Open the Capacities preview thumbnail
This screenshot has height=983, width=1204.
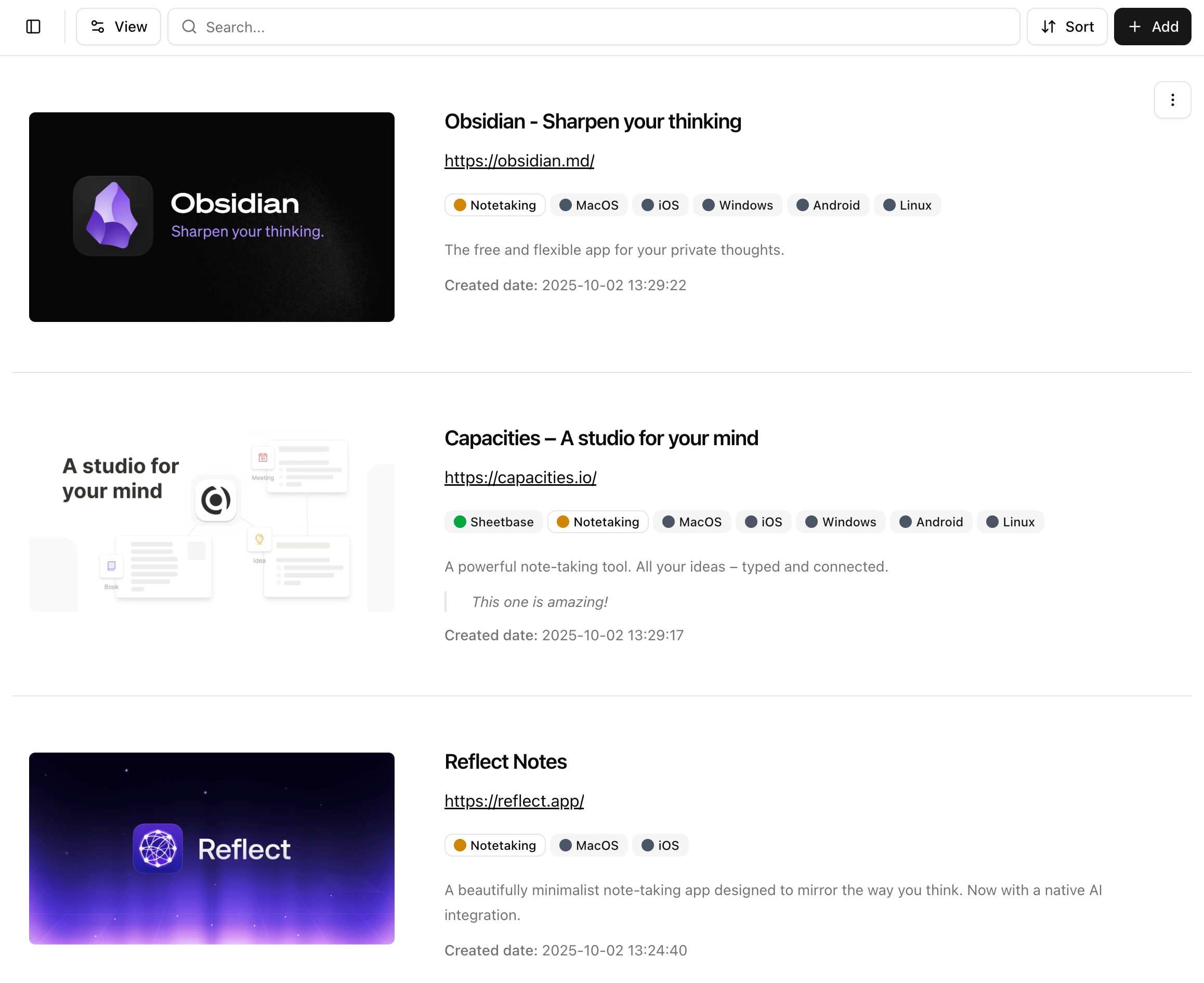pos(212,521)
